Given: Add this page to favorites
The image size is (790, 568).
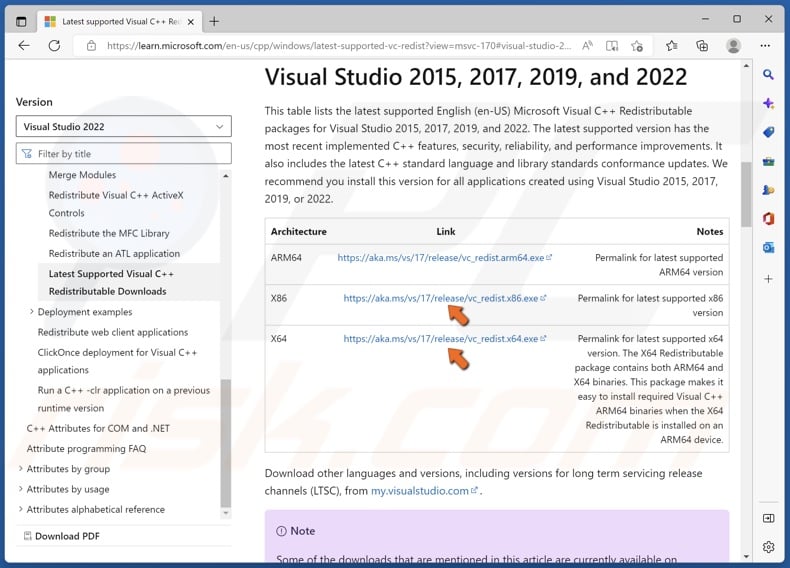Looking at the screenshot, I should (637, 46).
